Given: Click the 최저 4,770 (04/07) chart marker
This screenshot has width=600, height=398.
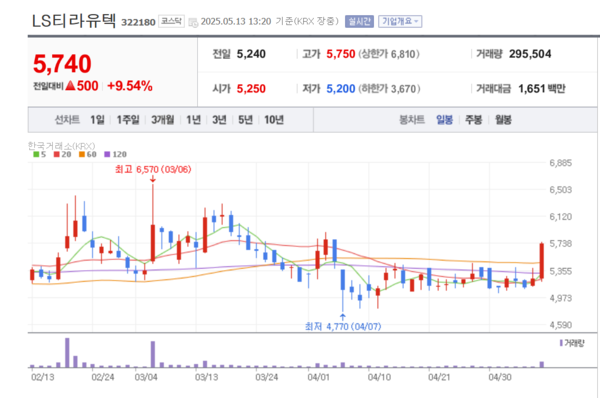Looking at the screenshot, I should coord(343,326).
